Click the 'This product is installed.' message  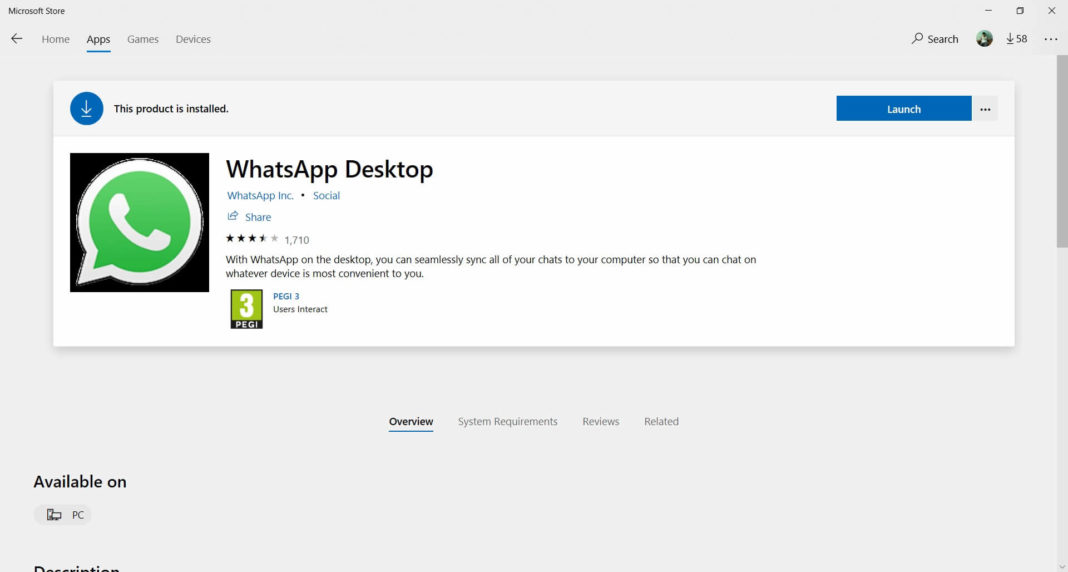click(171, 109)
